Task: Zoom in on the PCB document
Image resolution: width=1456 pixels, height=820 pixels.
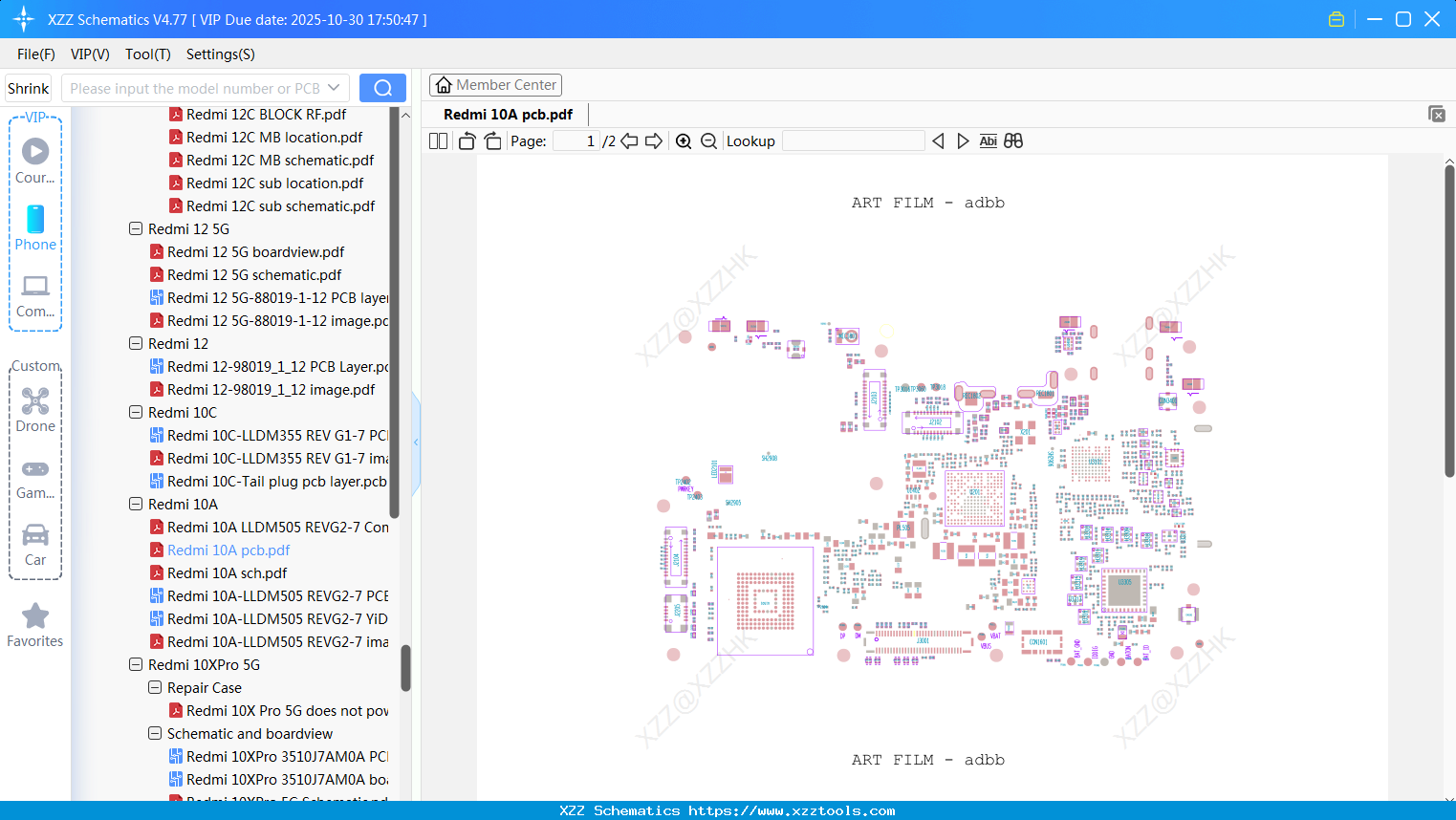Action: (x=684, y=141)
